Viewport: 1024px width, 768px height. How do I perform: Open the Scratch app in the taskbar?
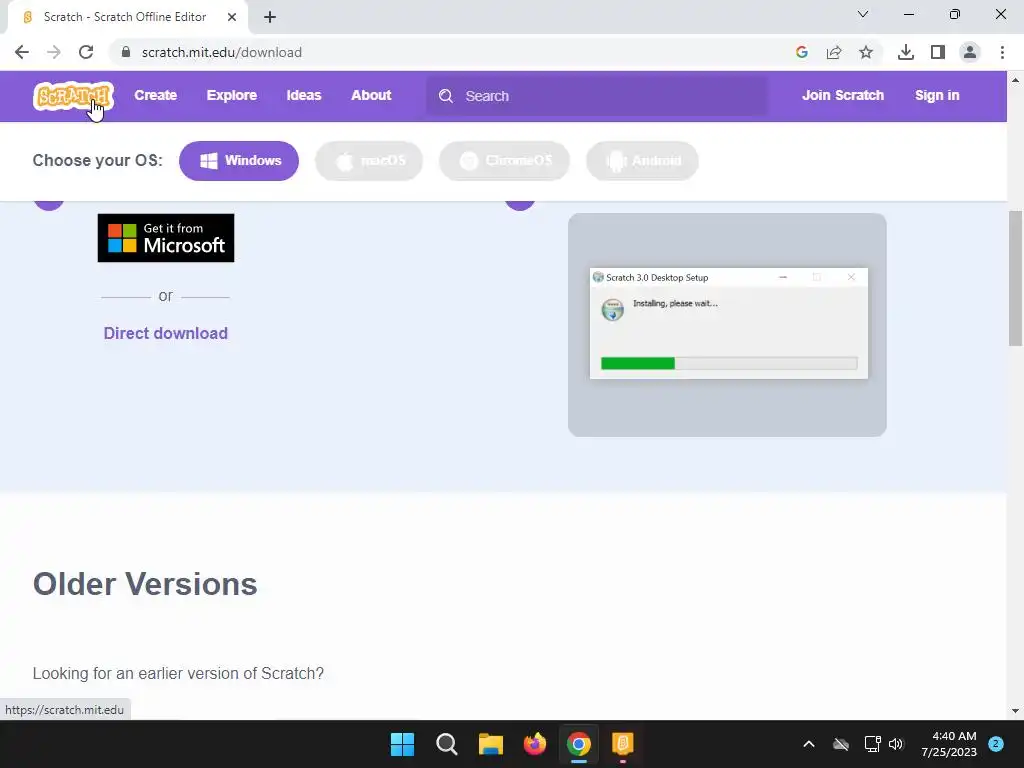(622, 744)
